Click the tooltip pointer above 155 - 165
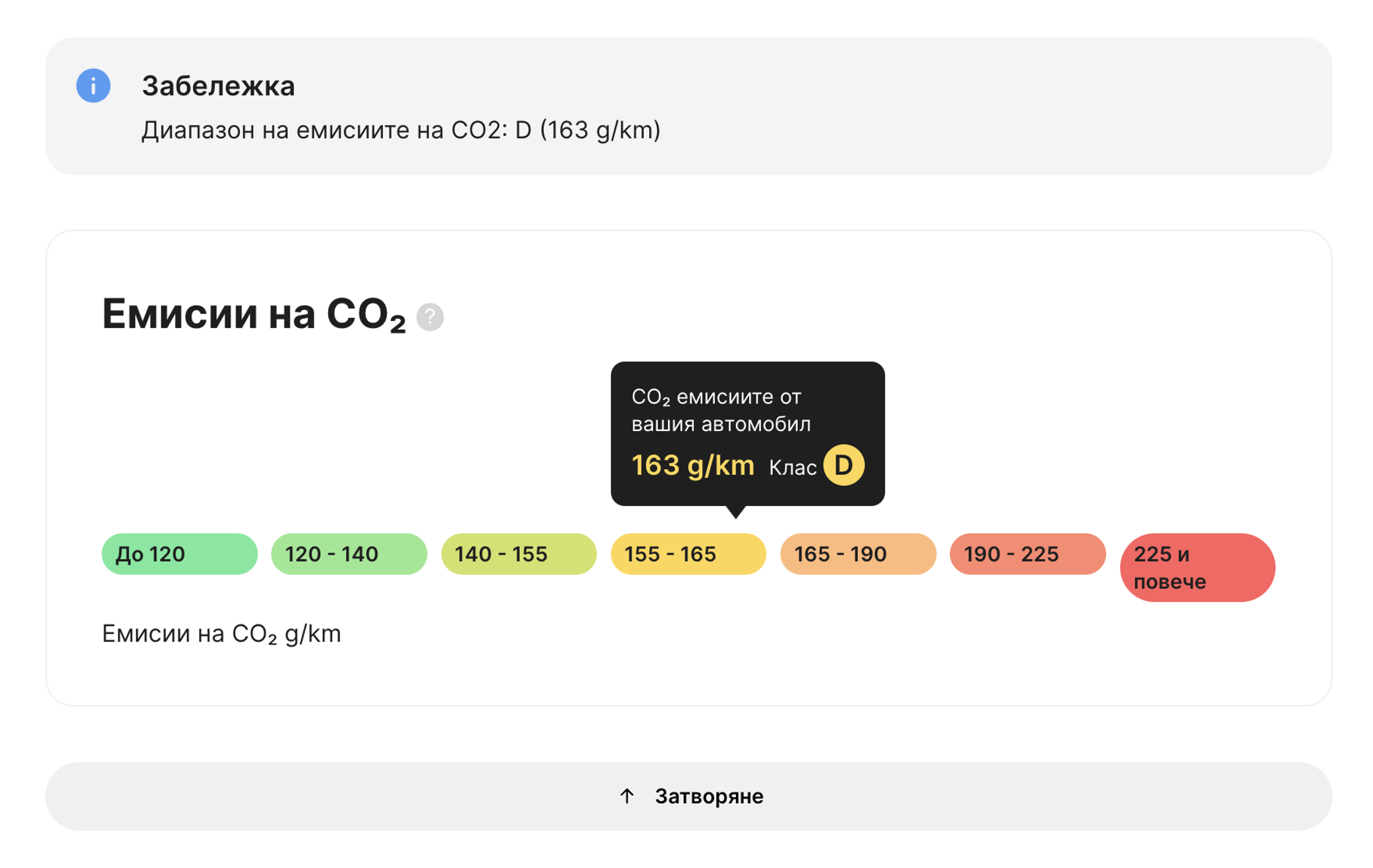This screenshot has width=1373, height=868. click(737, 511)
